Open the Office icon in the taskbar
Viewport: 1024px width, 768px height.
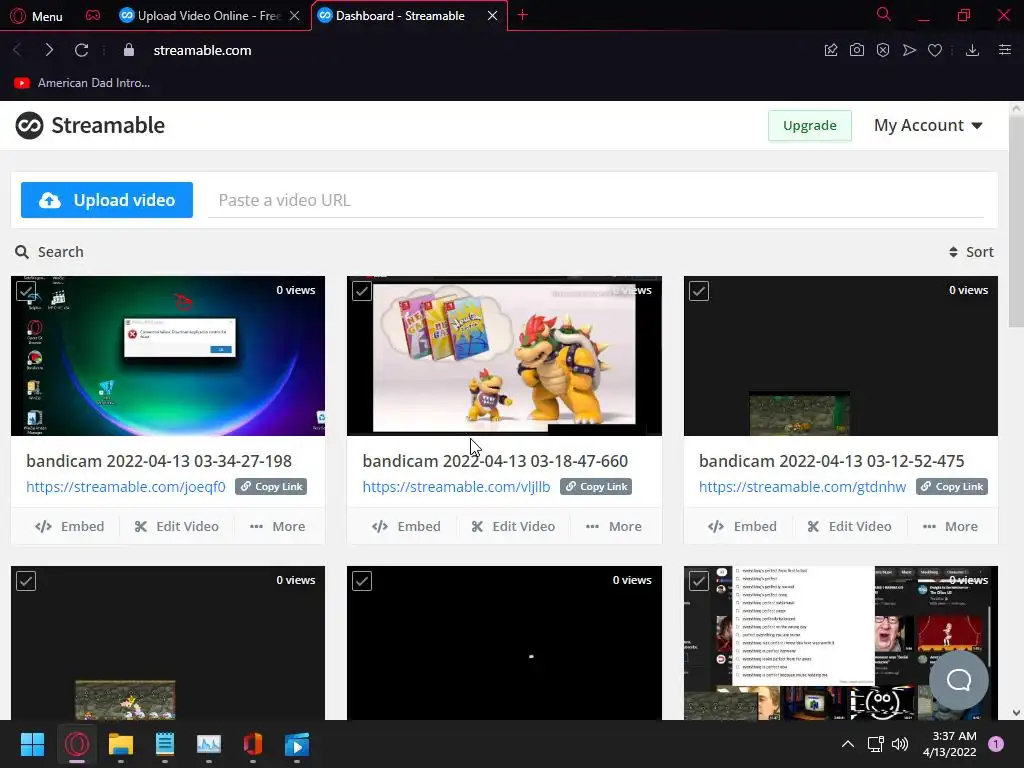click(x=253, y=744)
